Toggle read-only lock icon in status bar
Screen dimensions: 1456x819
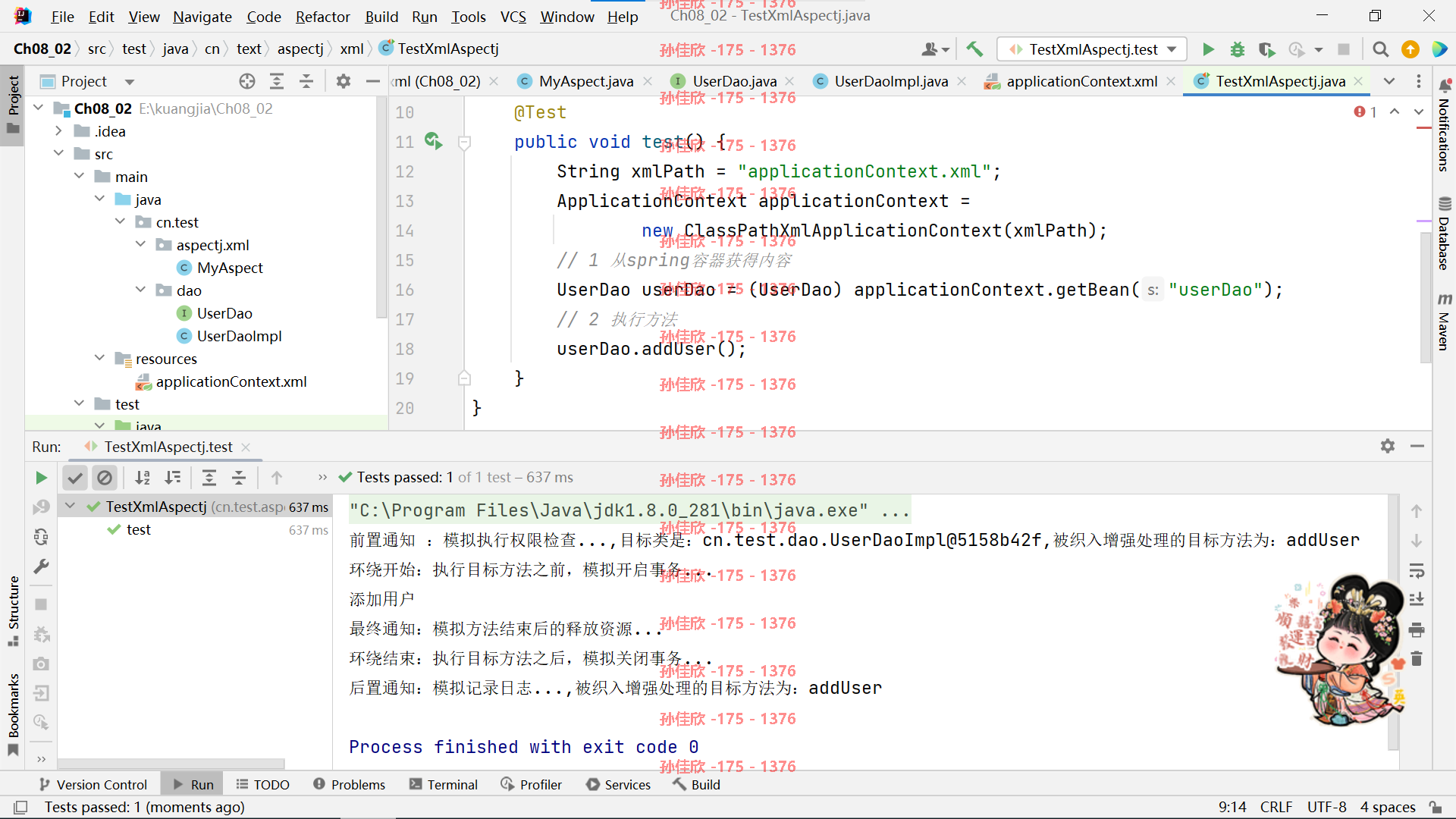tap(1436, 807)
